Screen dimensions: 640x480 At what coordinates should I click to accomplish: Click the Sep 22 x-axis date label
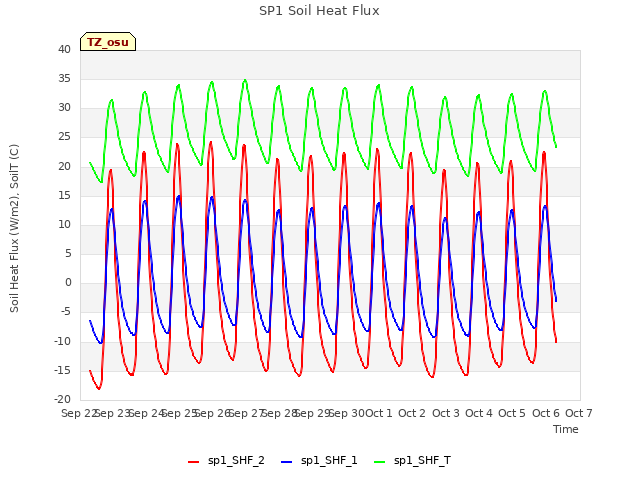point(78,413)
